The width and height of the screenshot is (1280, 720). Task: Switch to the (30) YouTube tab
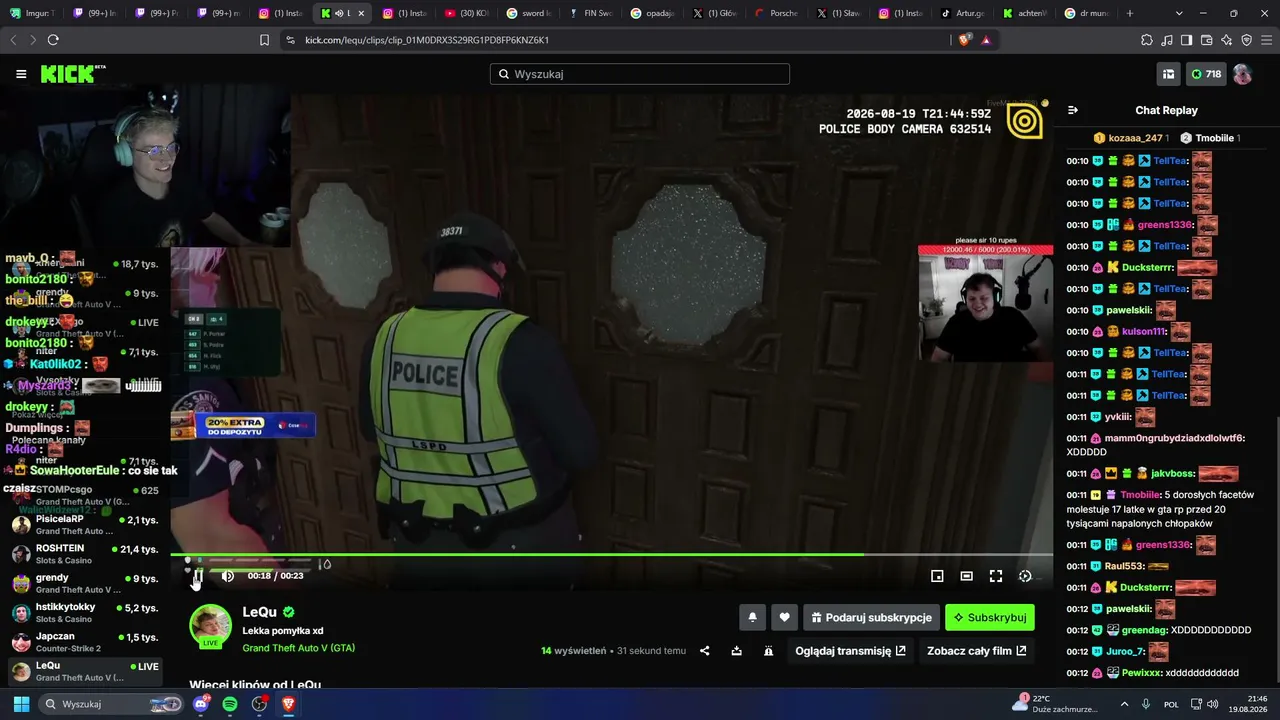(468, 13)
